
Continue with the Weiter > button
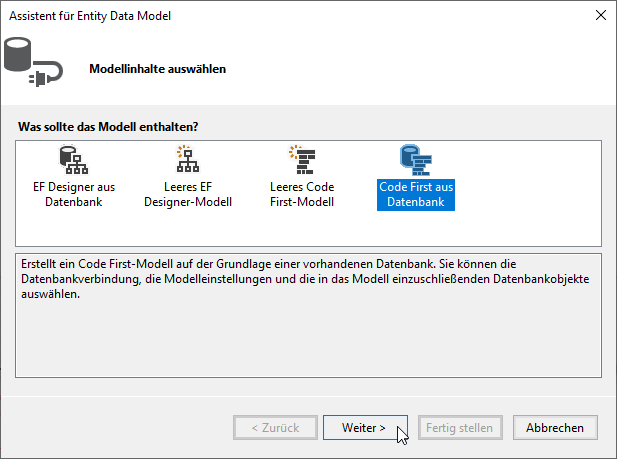[365, 428]
